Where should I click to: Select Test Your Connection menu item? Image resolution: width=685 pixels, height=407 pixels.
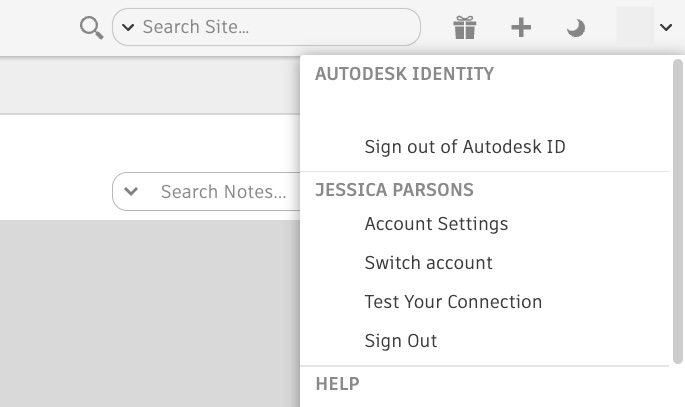click(x=453, y=302)
